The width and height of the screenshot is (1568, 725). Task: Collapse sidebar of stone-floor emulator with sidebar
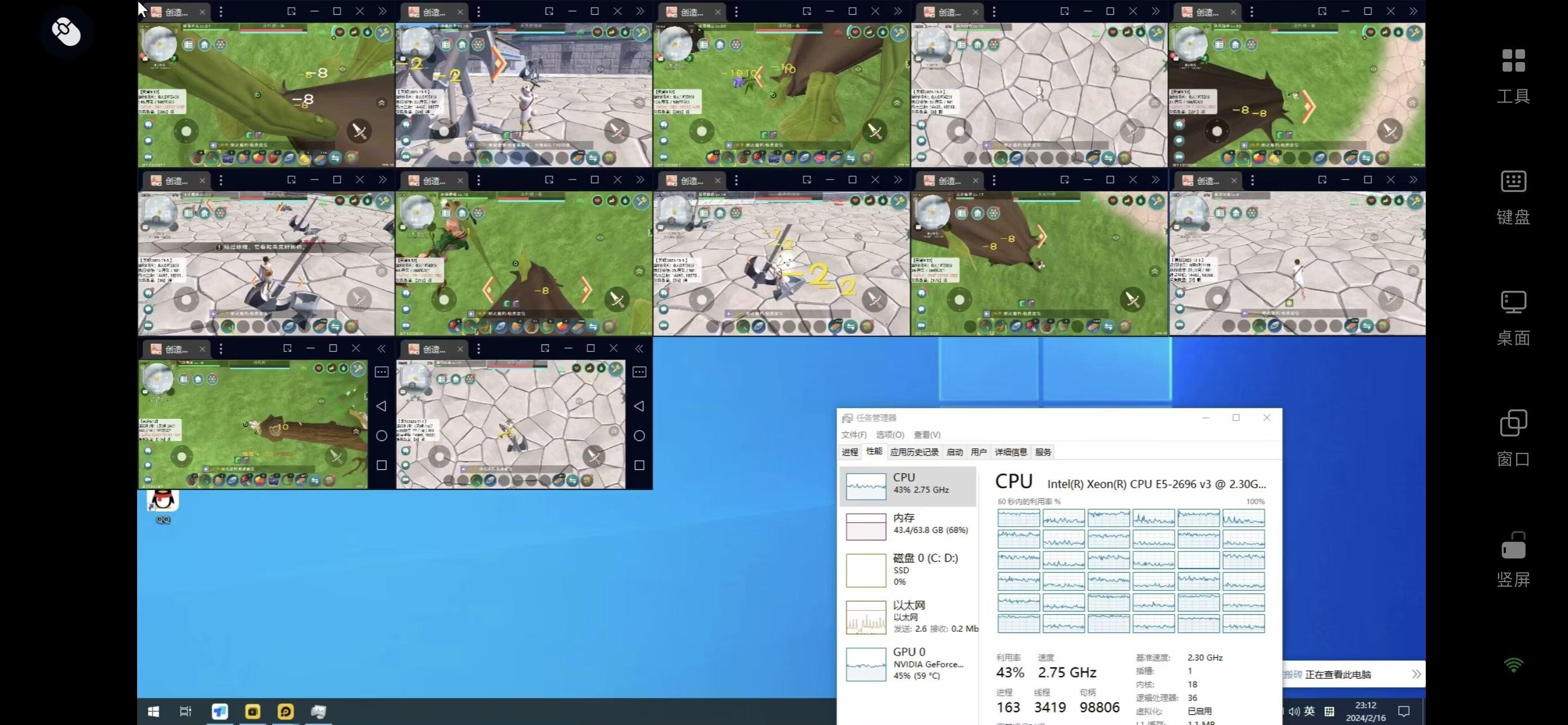639,348
